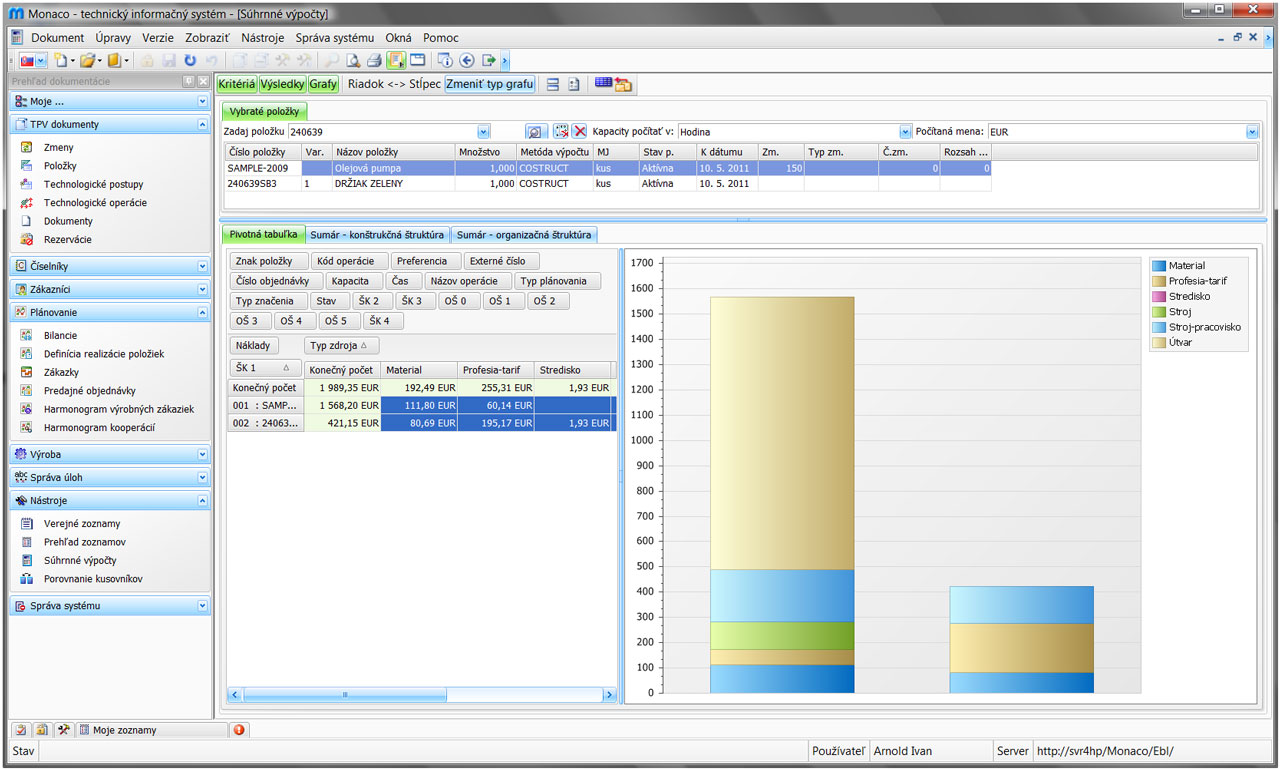Viewport: 1280px width, 770px height.
Task: Click the Material color swatch in legend
Action: (1159, 266)
